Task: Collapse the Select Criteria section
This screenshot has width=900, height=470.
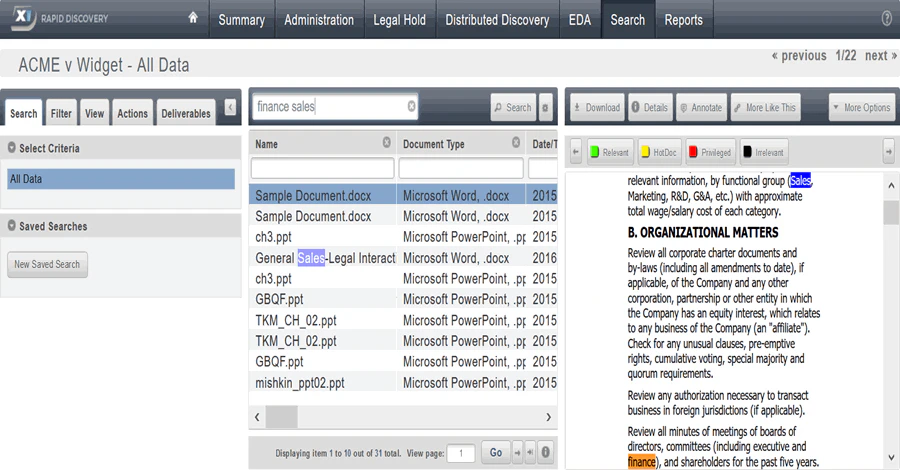Action: pos(11,147)
